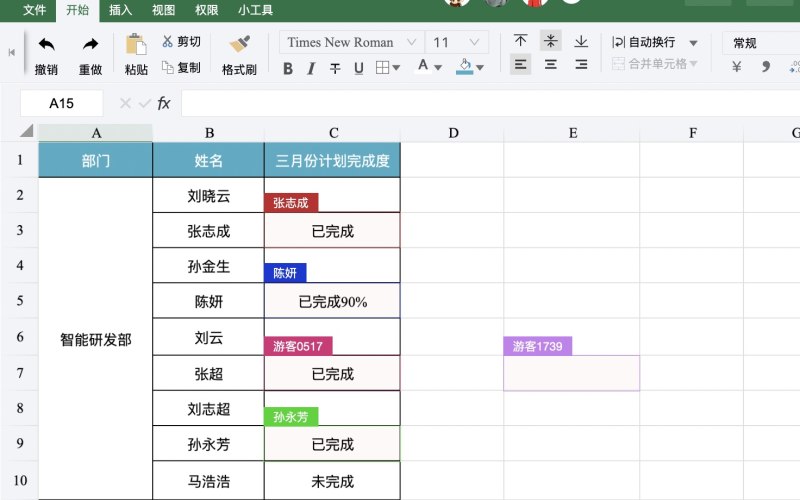The image size is (800, 500).
Task: Open the 文件 menu
Action: point(34,10)
